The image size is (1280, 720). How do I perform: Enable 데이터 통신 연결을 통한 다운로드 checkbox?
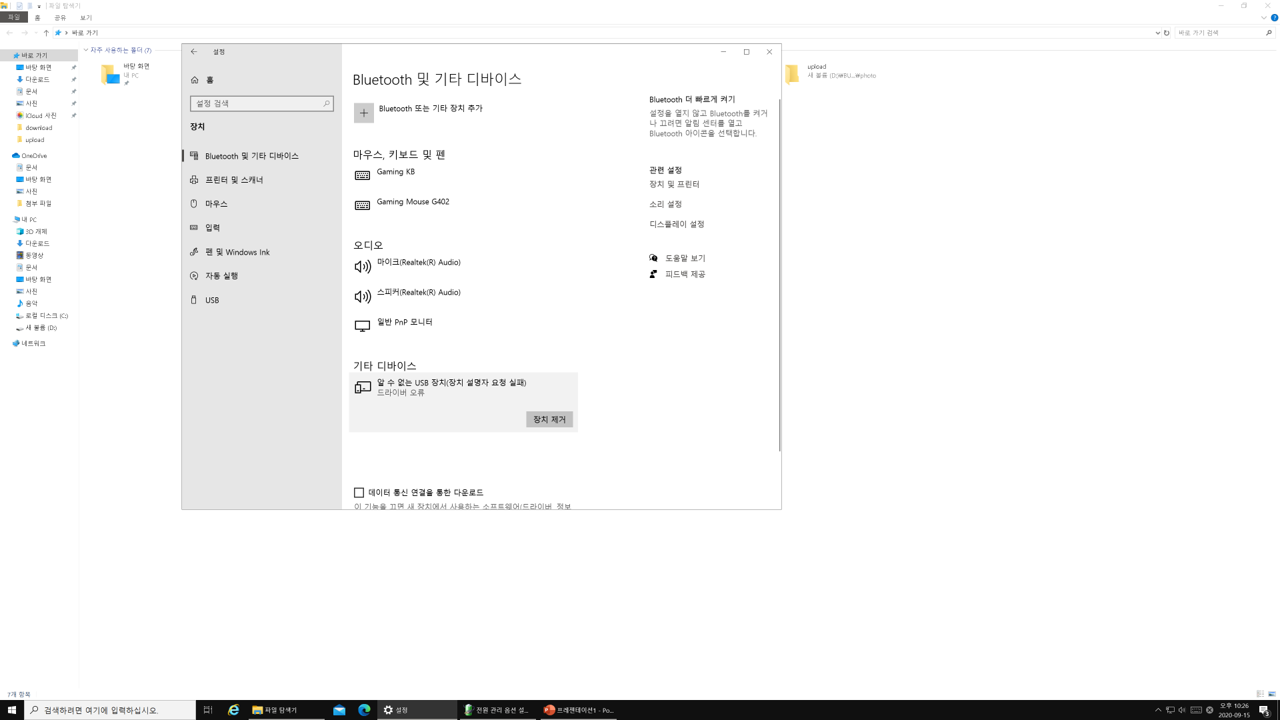[x=359, y=492]
